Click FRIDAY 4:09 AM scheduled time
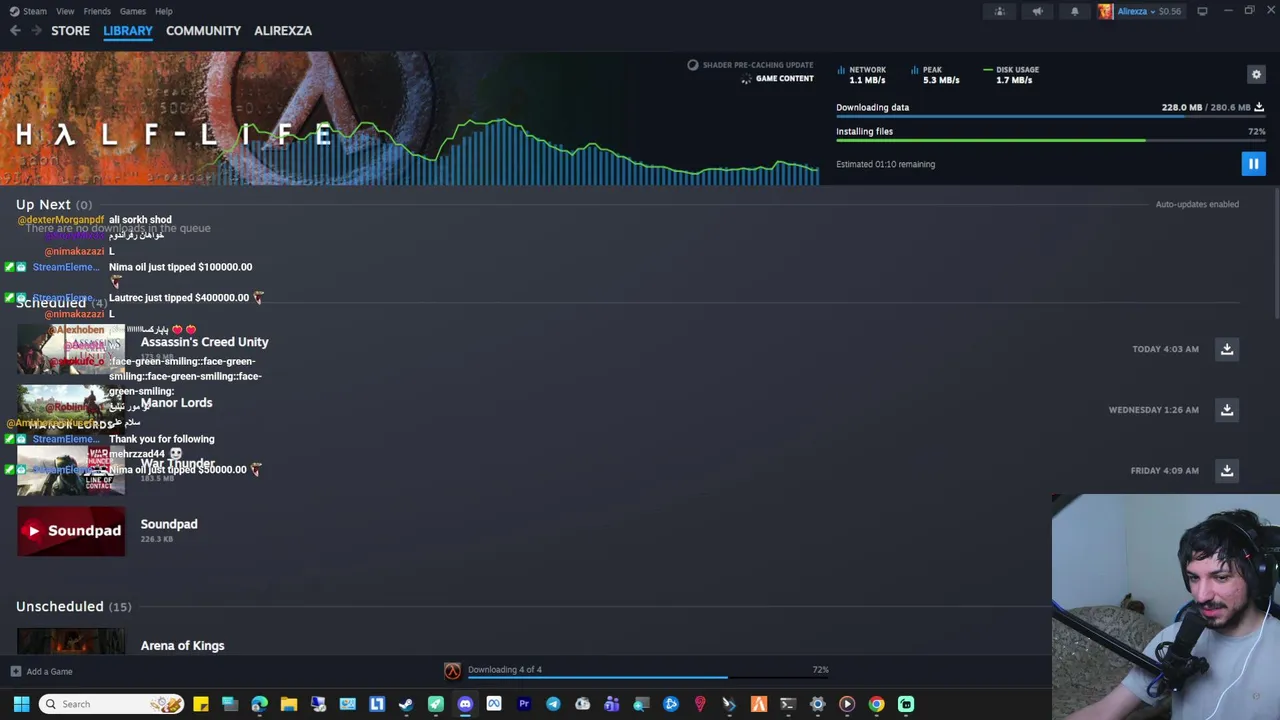The width and height of the screenshot is (1280, 720). point(1164,470)
